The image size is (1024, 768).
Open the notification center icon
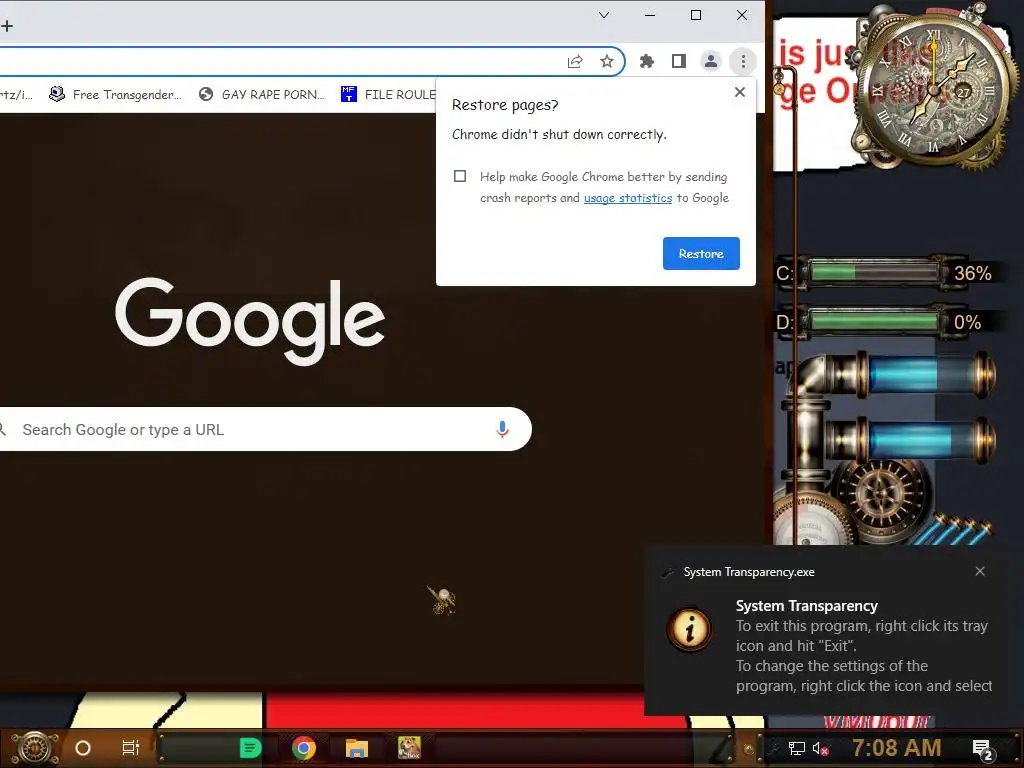click(984, 750)
